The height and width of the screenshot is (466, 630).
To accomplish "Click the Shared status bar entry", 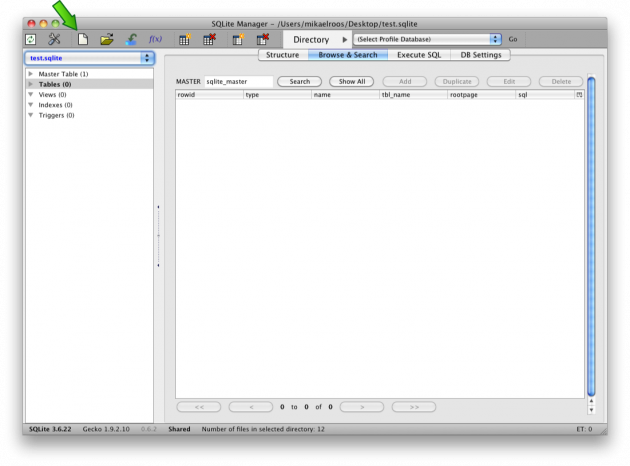I will [x=179, y=429].
